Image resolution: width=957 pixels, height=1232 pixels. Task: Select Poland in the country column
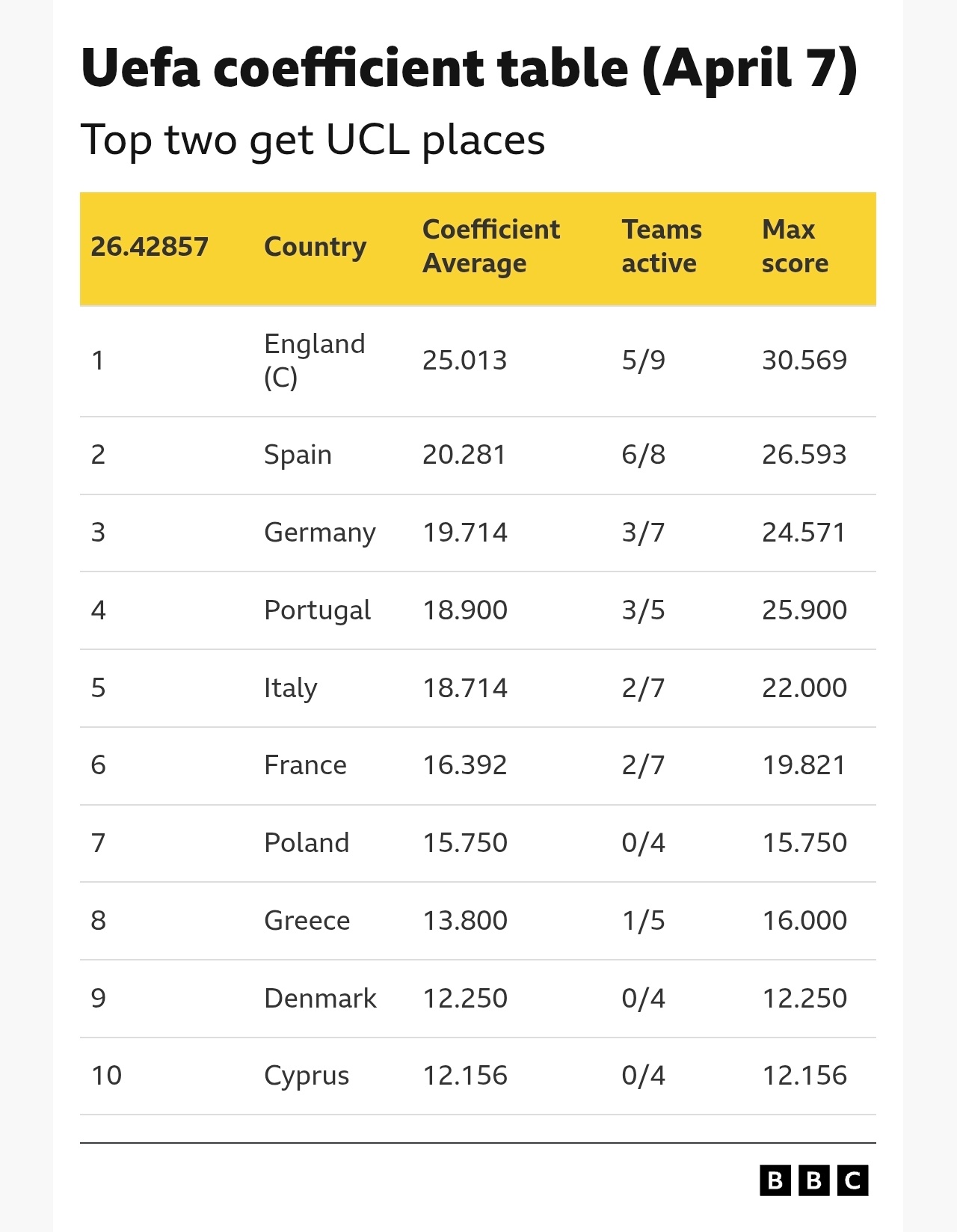[307, 843]
